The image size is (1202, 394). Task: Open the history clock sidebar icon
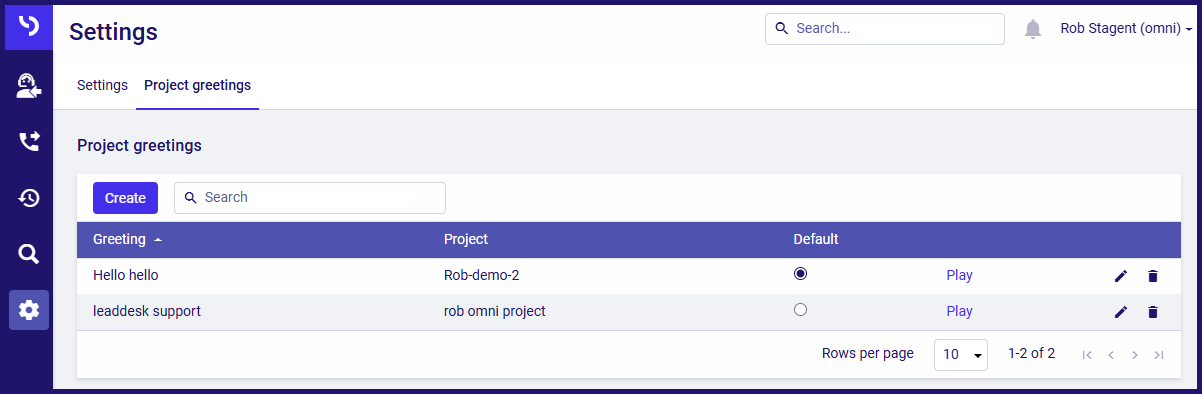coord(29,198)
